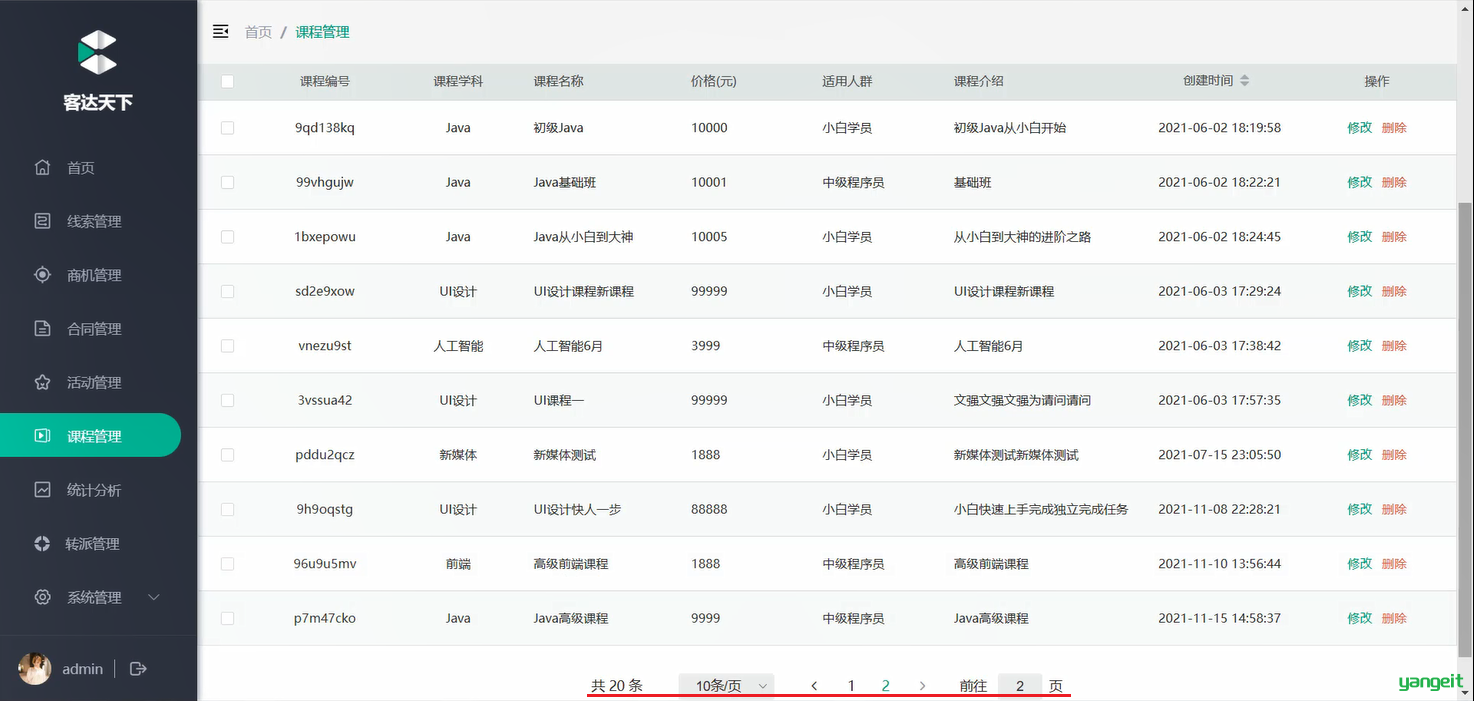The width and height of the screenshot is (1474, 701).
Task: Open 转派管理 in the sidebar menu
Action: tap(90, 544)
